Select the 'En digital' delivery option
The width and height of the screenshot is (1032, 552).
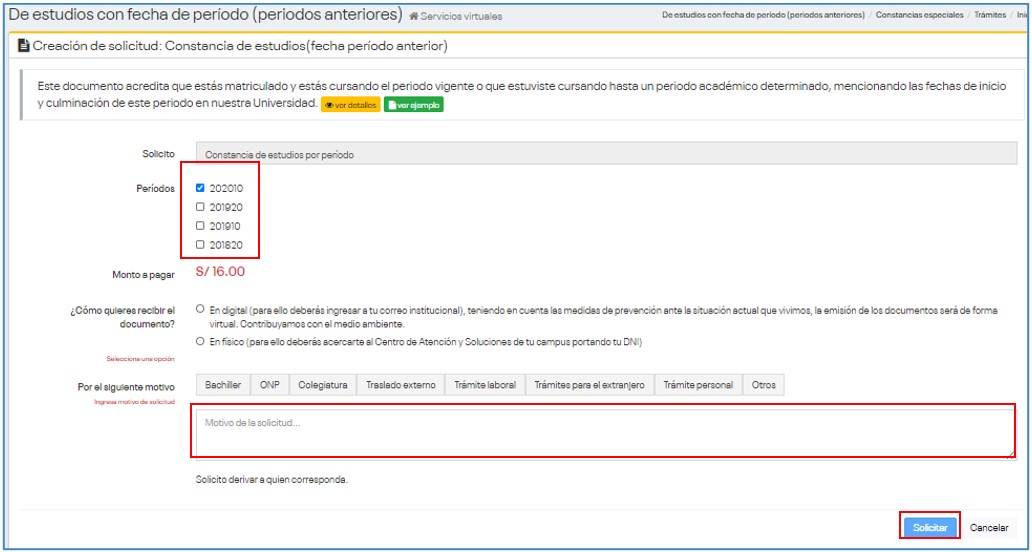(x=201, y=310)
